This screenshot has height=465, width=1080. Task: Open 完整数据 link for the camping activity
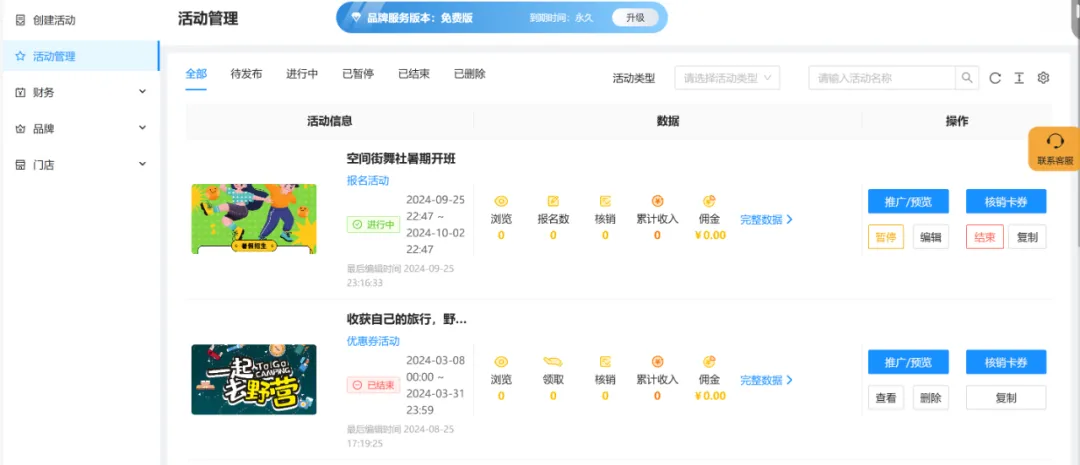tap(766, 381)
